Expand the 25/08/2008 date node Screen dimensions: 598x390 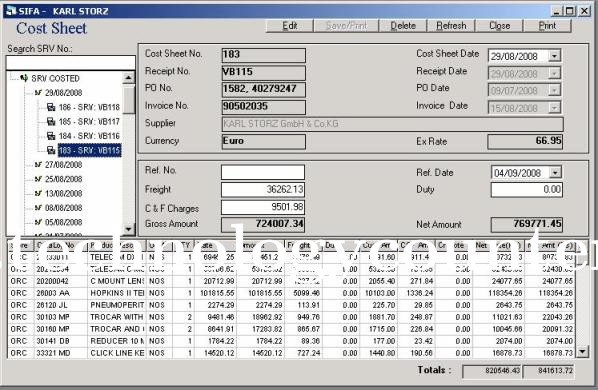tap(38, 179)
